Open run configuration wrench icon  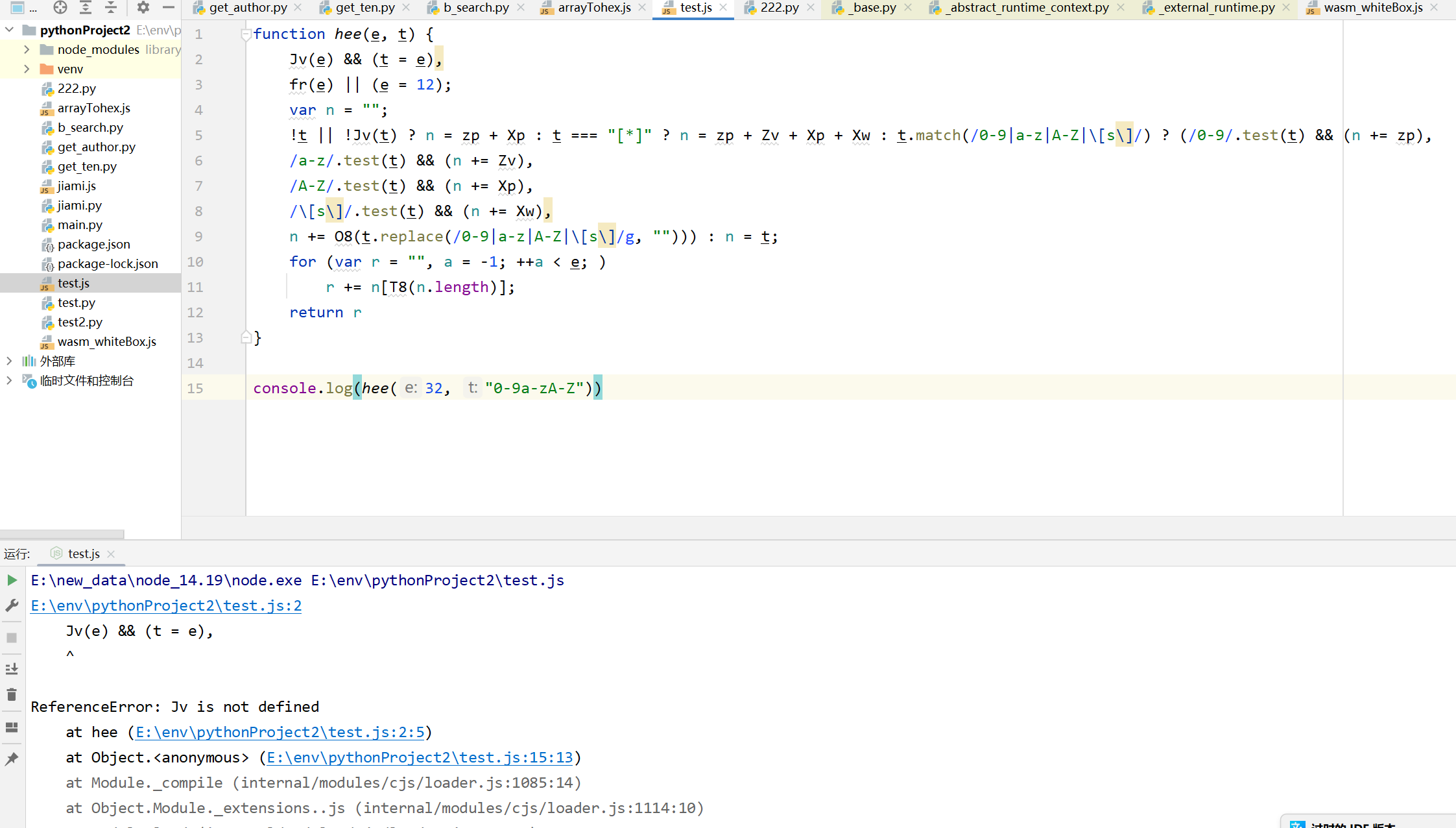click(x=12, y=605)
